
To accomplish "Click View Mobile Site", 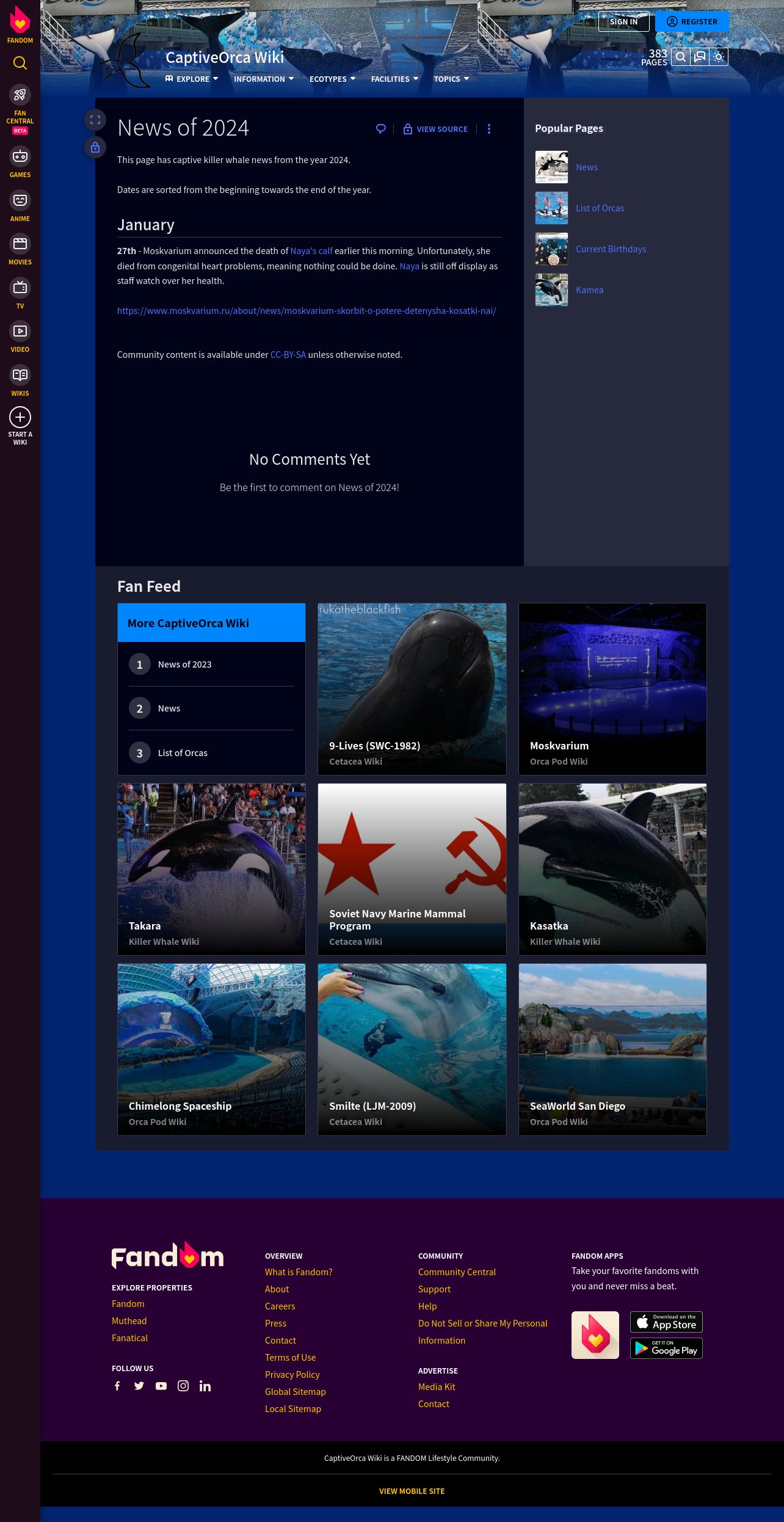I will click(412, 1491).
